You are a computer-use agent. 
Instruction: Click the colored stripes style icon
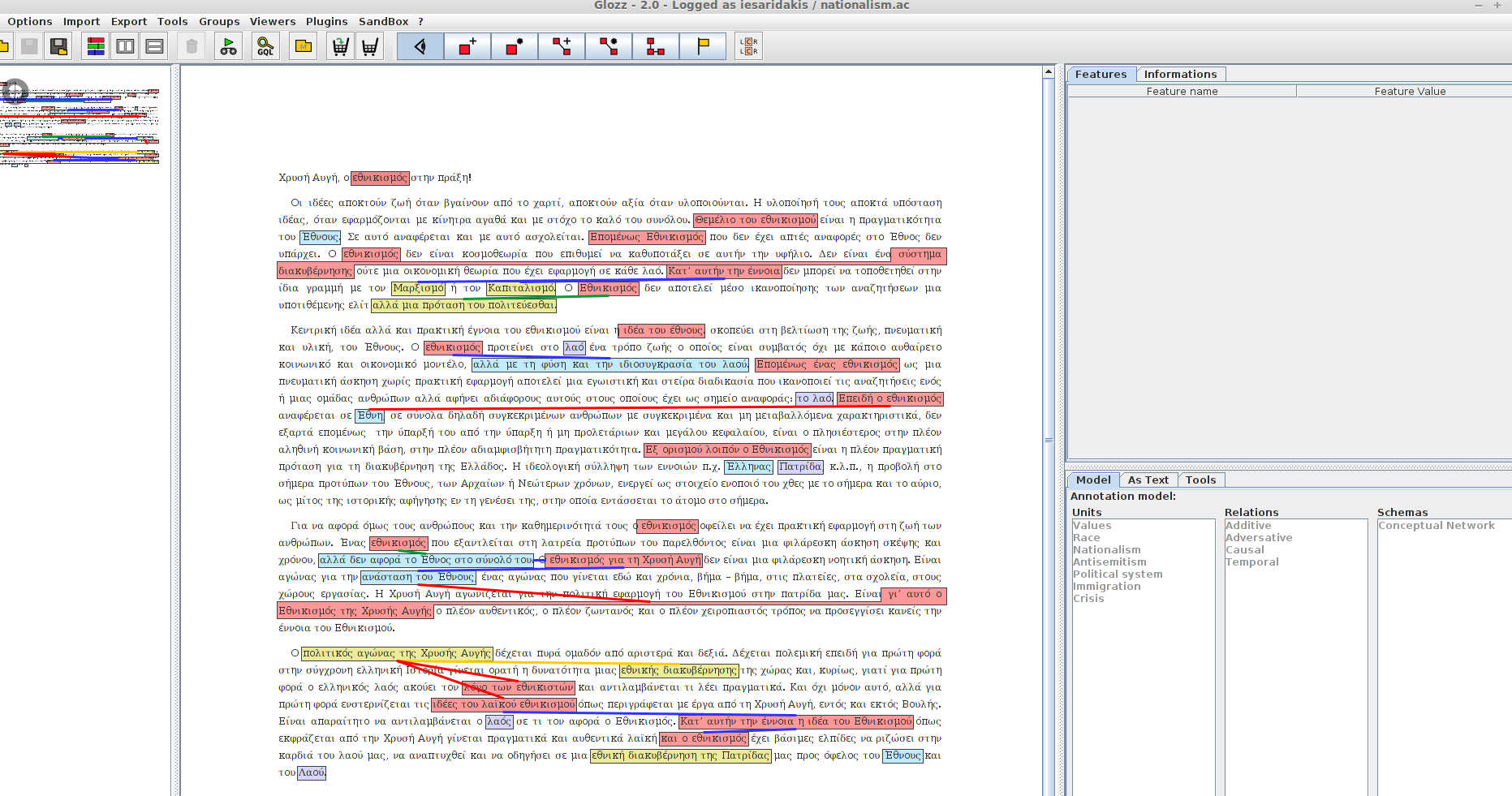(96, 46)
